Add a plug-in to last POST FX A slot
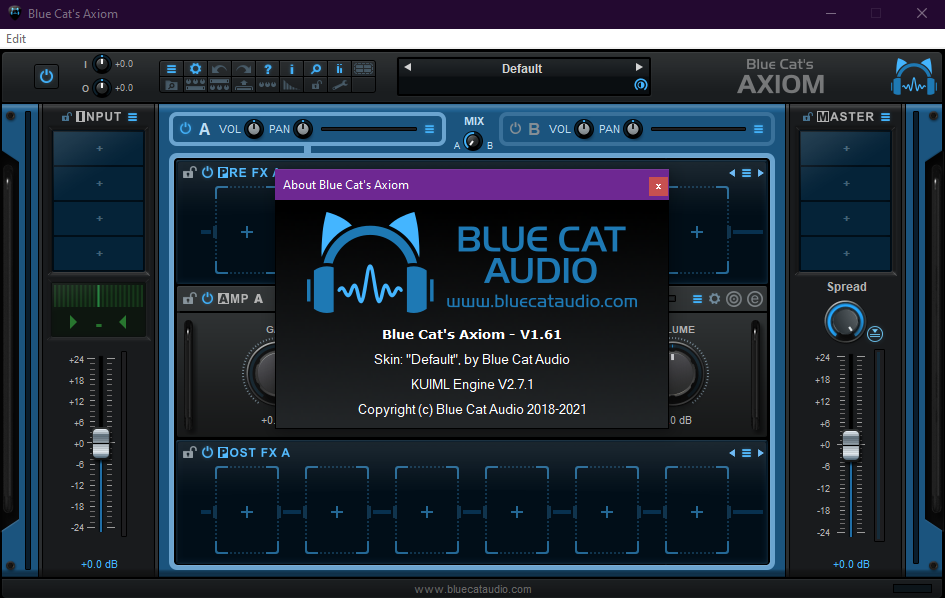 tap(697, 511)
